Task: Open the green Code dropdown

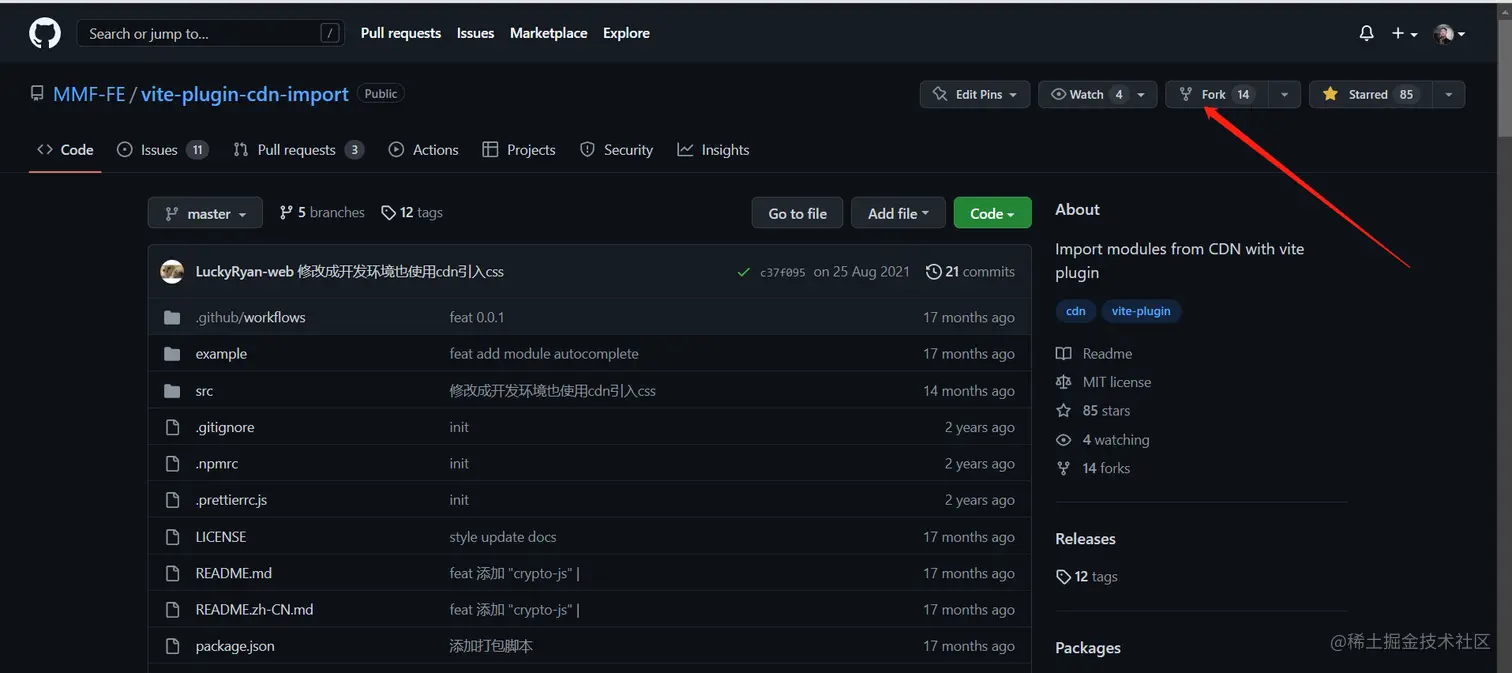Action: pos(992,213)
